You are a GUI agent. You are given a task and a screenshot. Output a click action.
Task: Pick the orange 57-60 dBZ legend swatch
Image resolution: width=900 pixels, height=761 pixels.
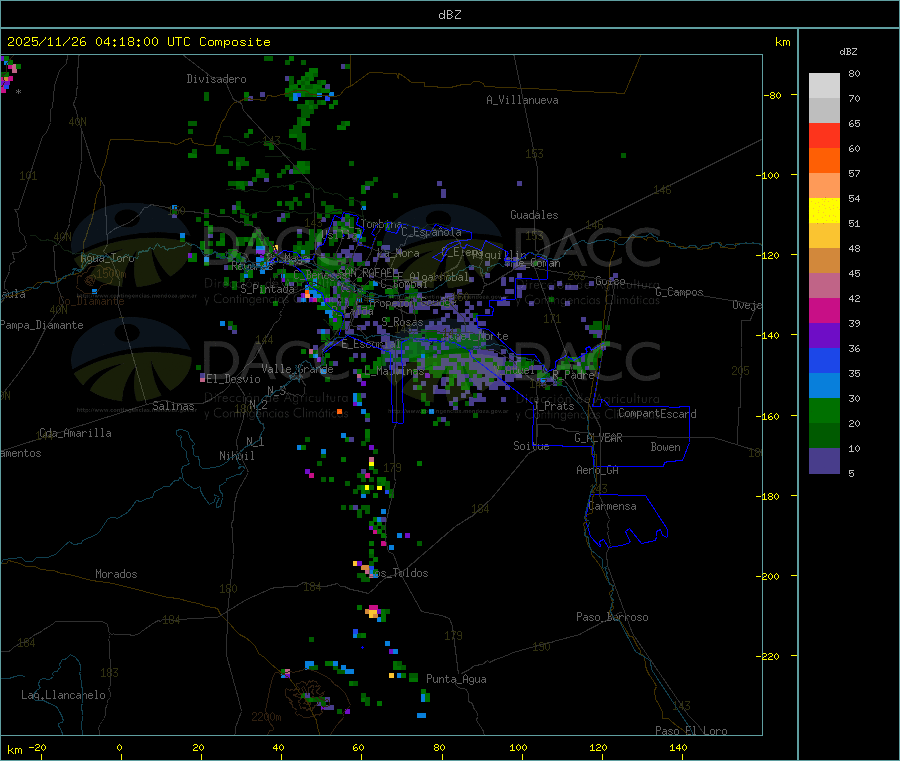(x=824, y=161)
